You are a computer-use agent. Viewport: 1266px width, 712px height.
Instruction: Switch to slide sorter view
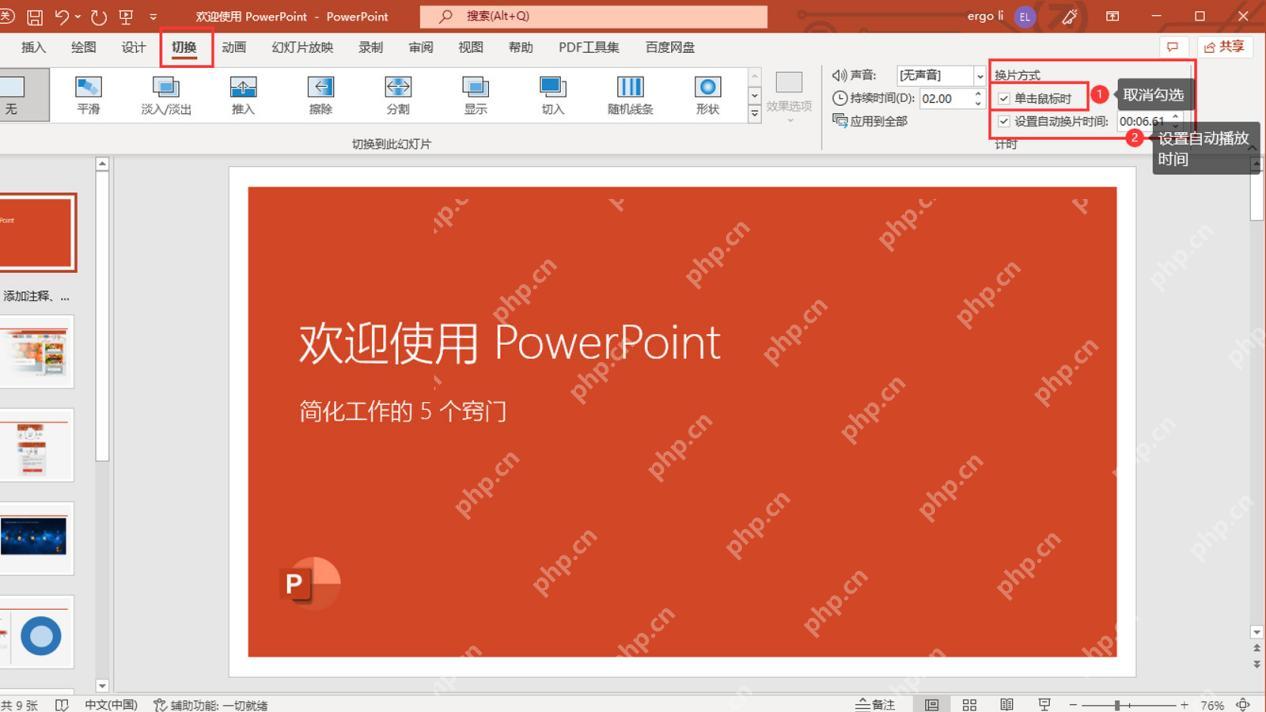click(x=969, y=704)
